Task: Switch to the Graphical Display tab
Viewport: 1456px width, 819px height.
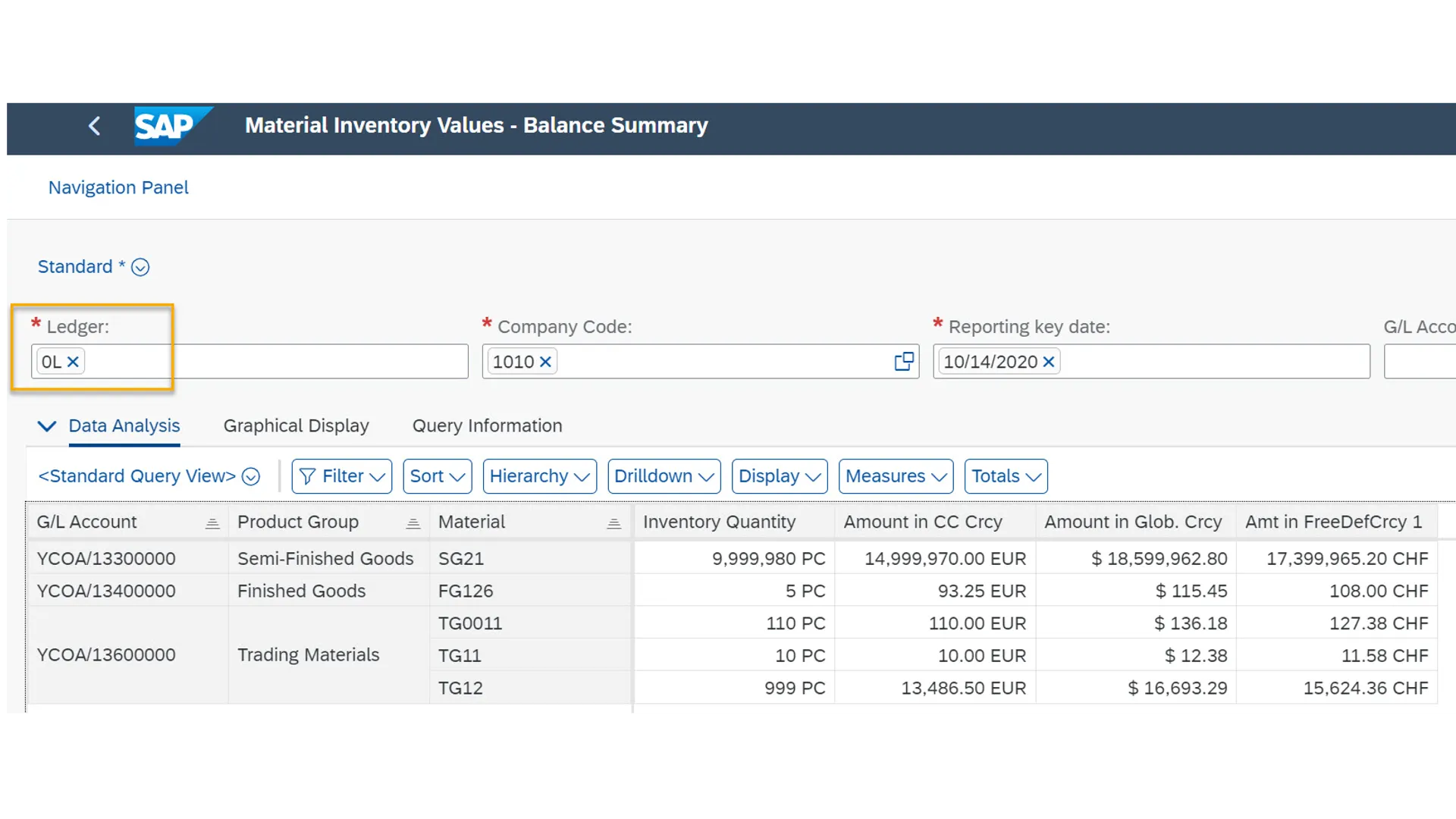Action: coord(296,425)
